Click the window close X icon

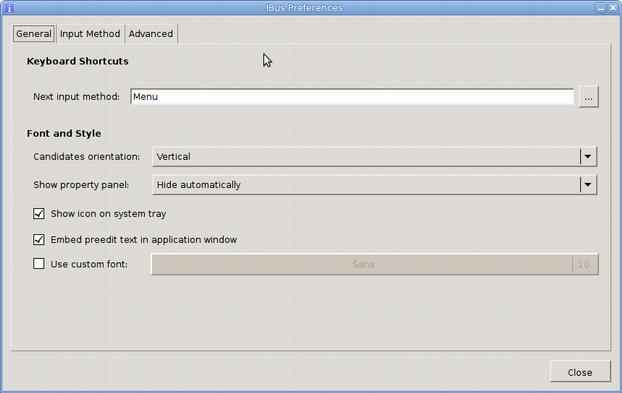613,8
